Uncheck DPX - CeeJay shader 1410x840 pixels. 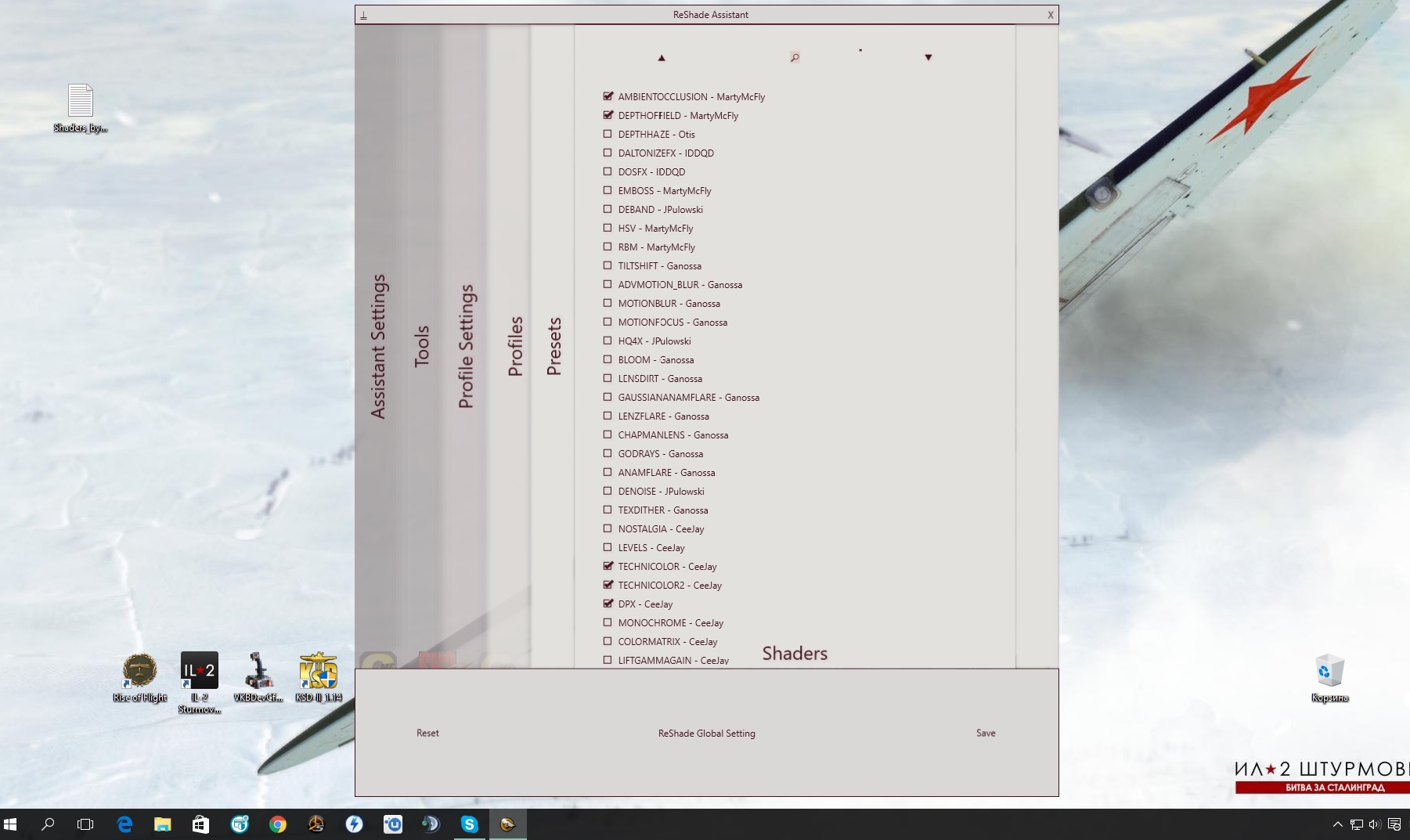tap(608, 604)
